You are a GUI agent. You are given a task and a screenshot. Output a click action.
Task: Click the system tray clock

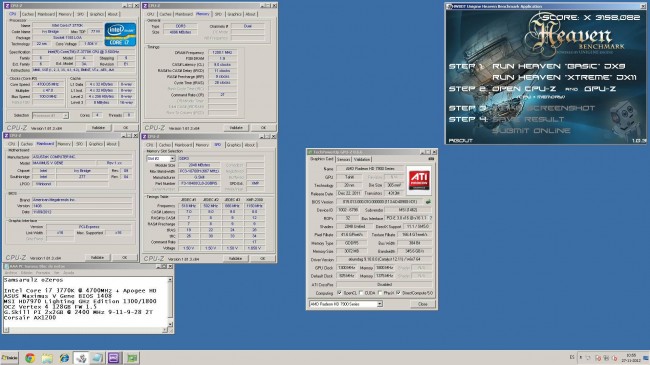pyautogui.click(x=631, y=358)
